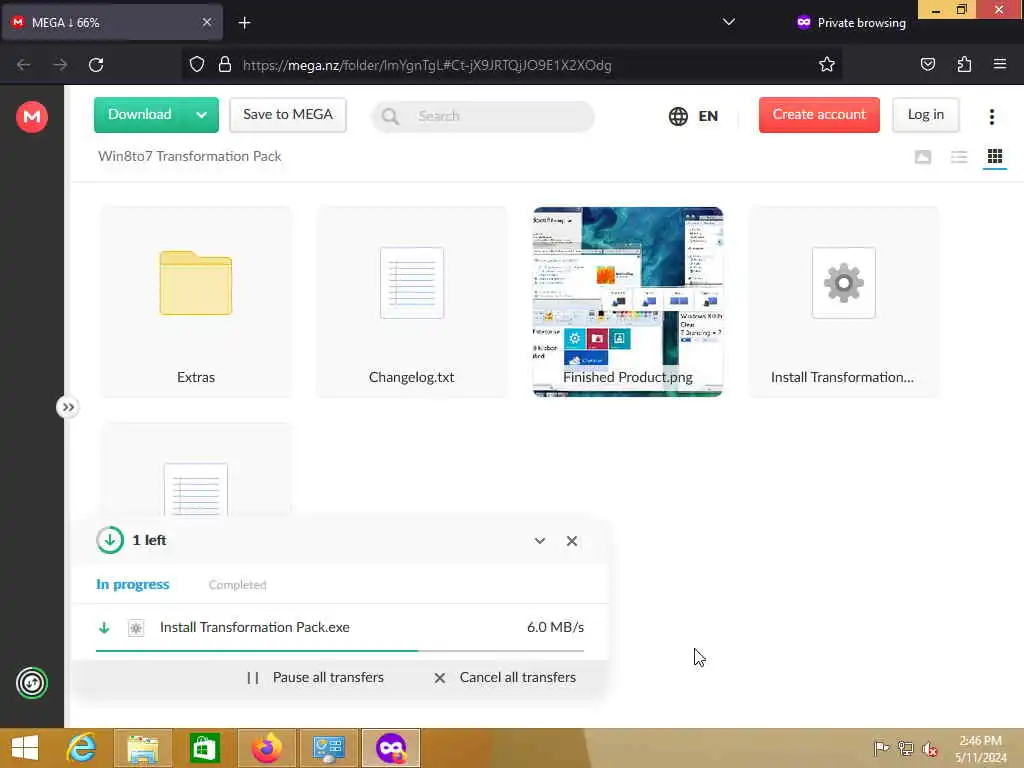
Task: Click the site security padlock icon
Action: tap(225, 65)
